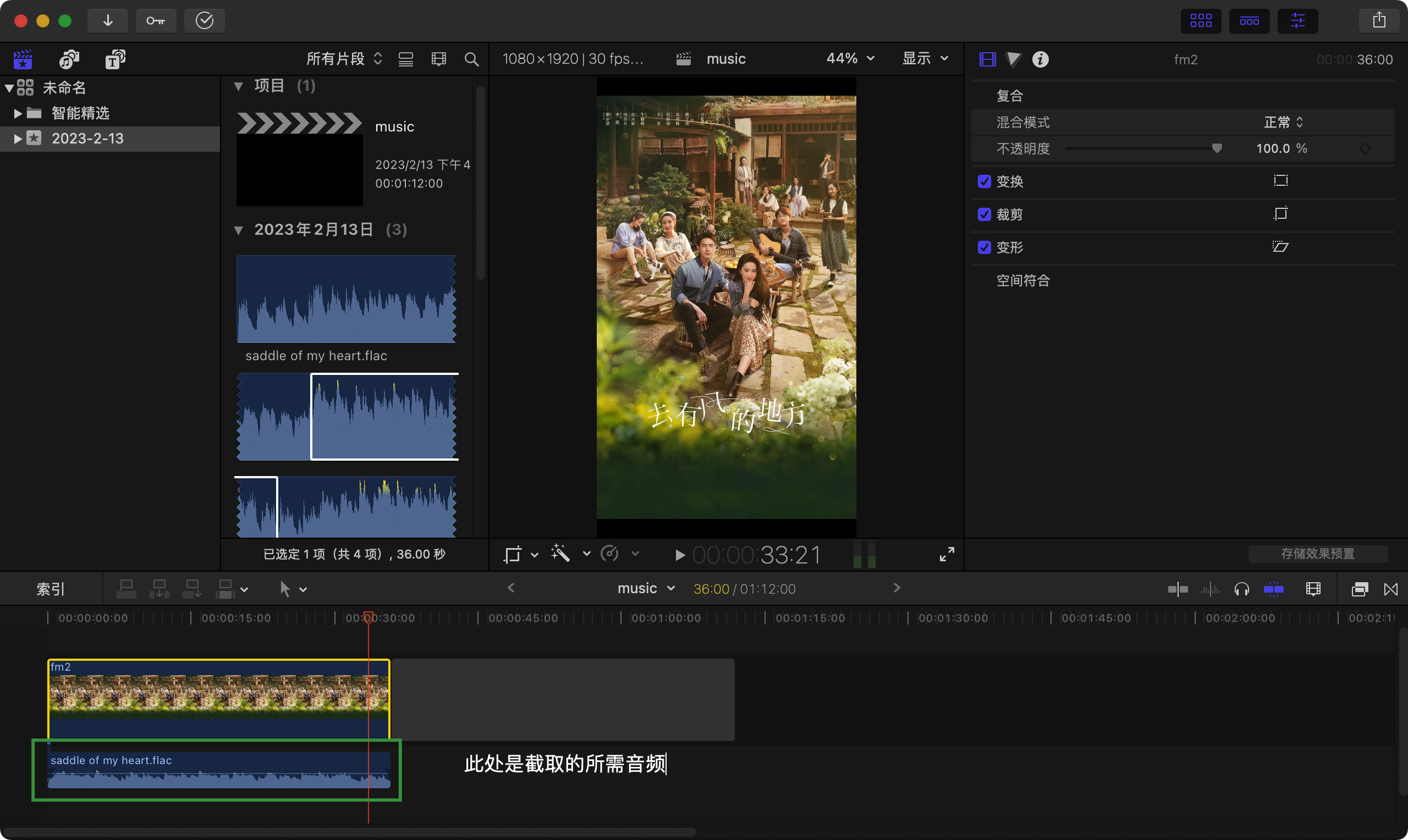Collapse the 项目 (1) section
This screenshot has height=840, width=1408.
[238, 86]
